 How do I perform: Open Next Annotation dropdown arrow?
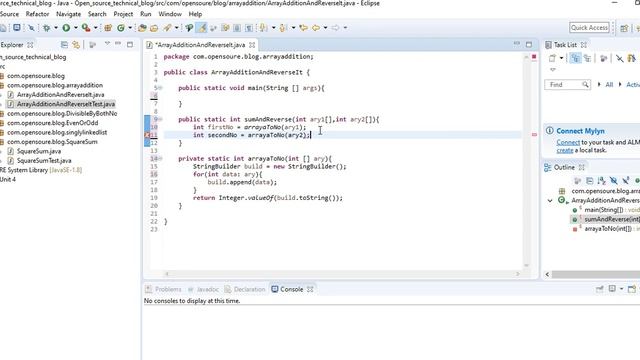pos(273,28)
